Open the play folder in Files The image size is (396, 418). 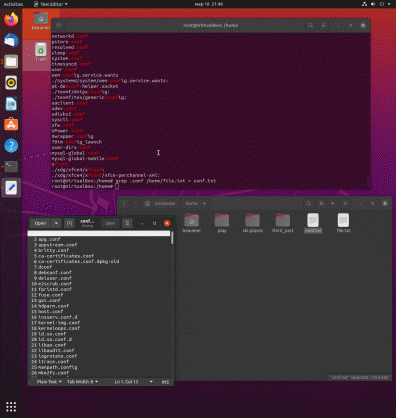pos(222,223)
